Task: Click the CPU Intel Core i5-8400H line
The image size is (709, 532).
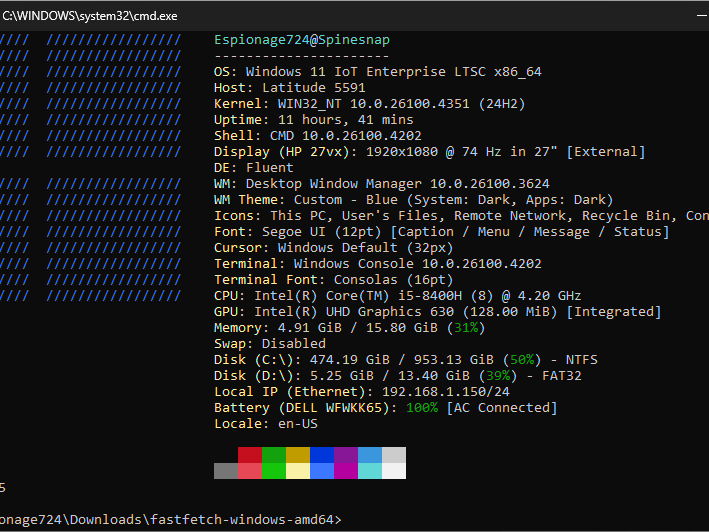Action: coord(398,296)
